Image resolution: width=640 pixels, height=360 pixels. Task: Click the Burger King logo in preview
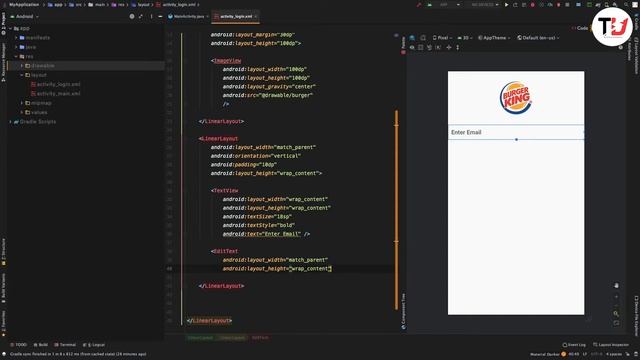click(516, 98)
